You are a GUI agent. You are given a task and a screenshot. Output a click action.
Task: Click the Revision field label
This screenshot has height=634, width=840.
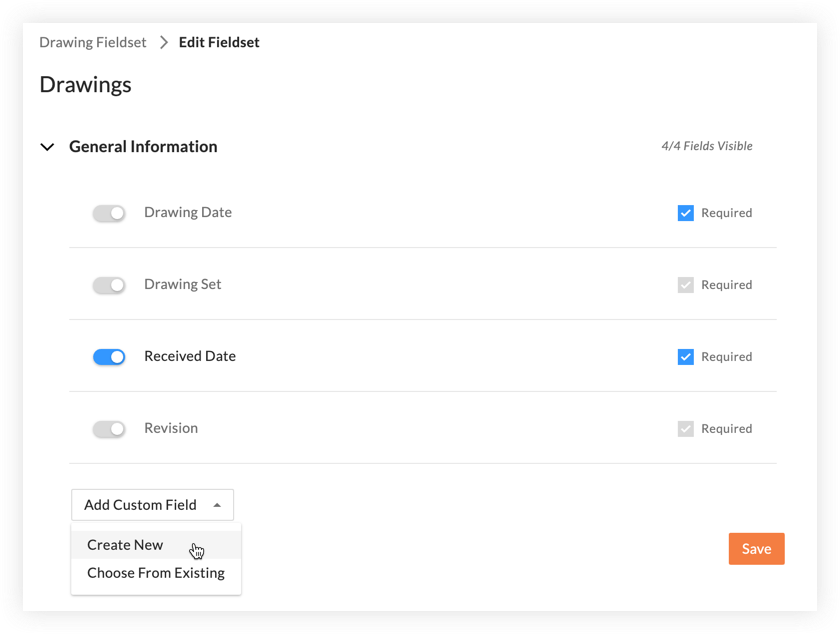click(x=171, y=428)
